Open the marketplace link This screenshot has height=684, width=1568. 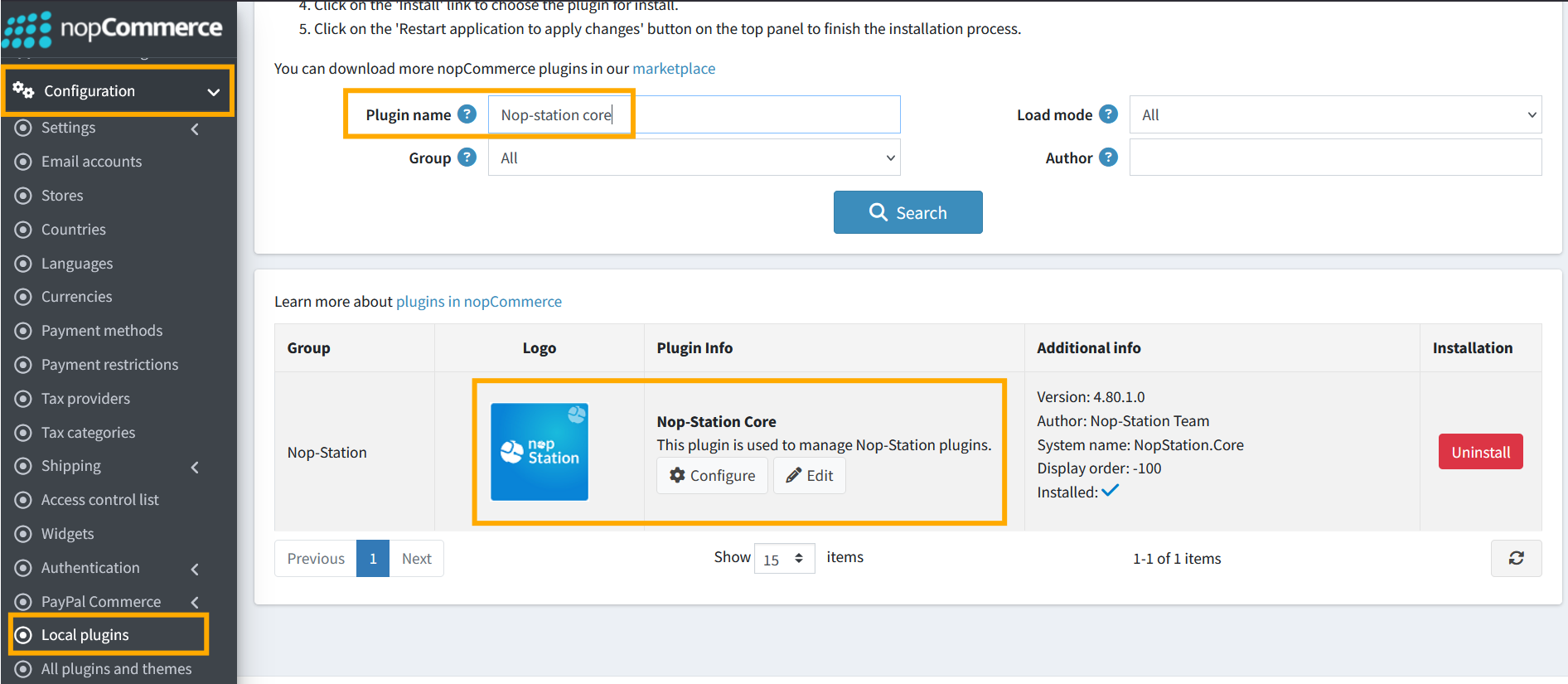pos(674,69)
